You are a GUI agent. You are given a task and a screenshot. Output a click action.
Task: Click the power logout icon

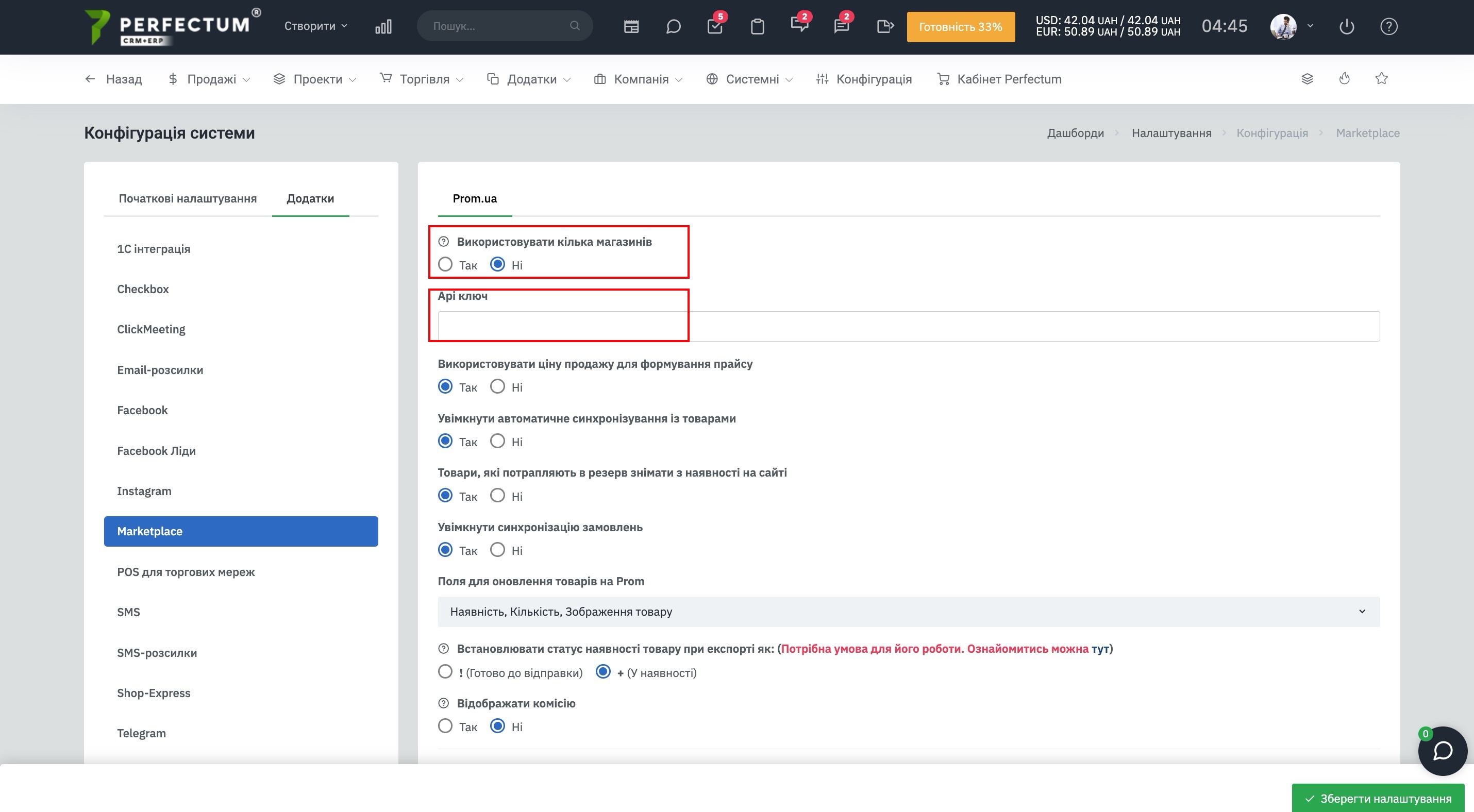1347,26
